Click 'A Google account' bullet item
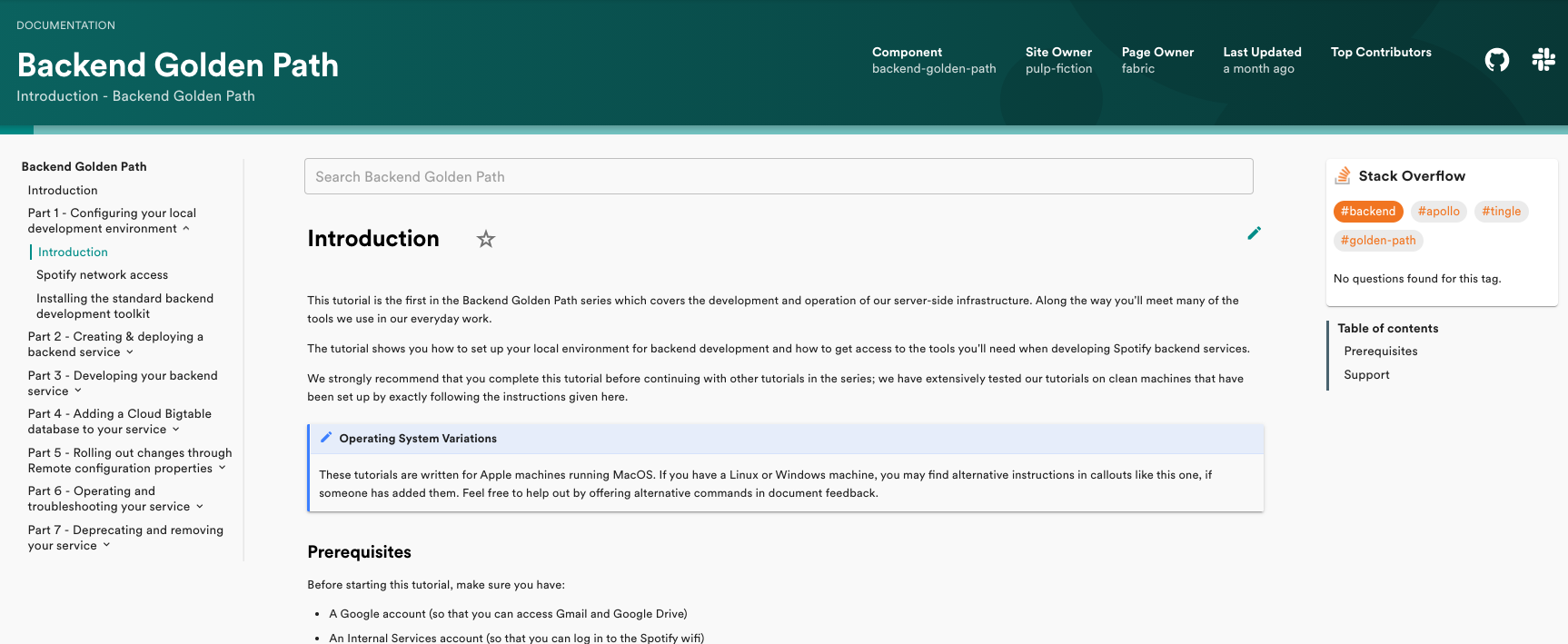 [x=508, y=614]
